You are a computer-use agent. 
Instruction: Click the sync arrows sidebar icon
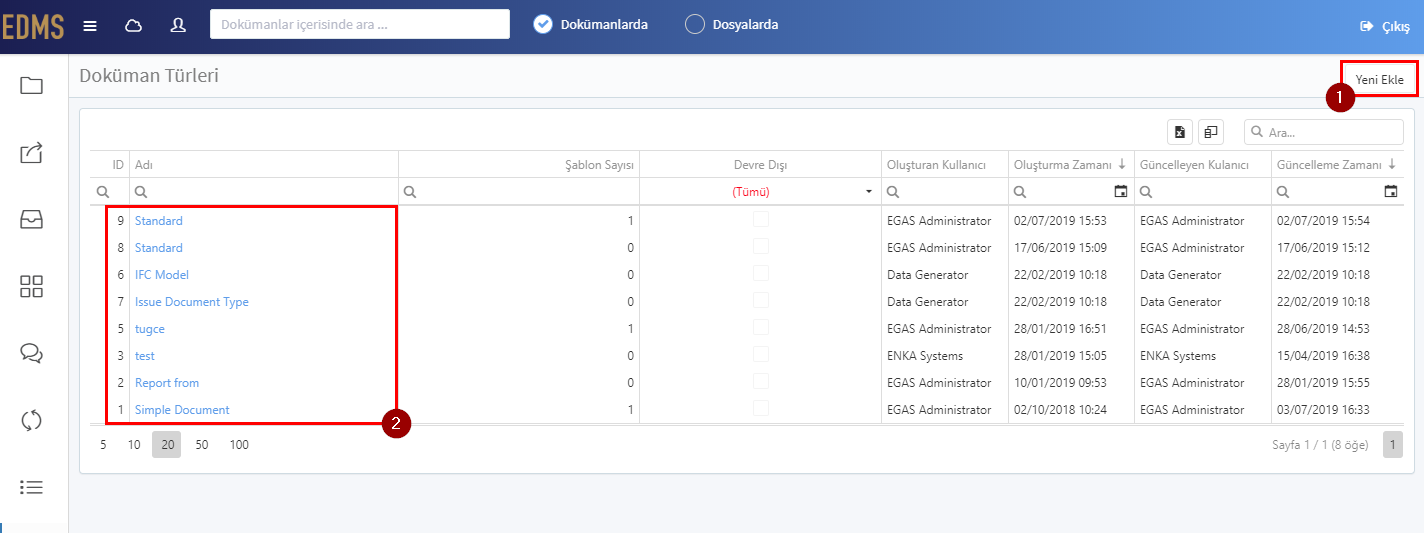point(31,420)
